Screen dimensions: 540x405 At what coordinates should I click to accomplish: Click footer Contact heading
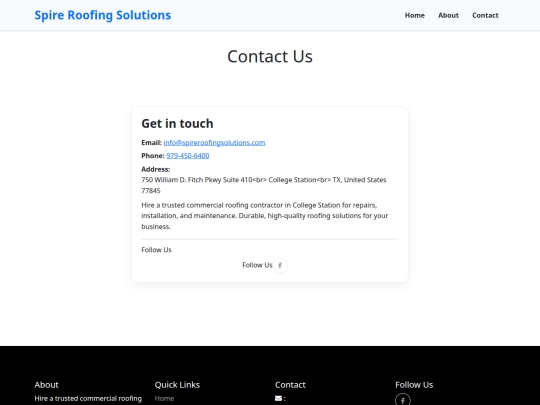pos(290,385)
